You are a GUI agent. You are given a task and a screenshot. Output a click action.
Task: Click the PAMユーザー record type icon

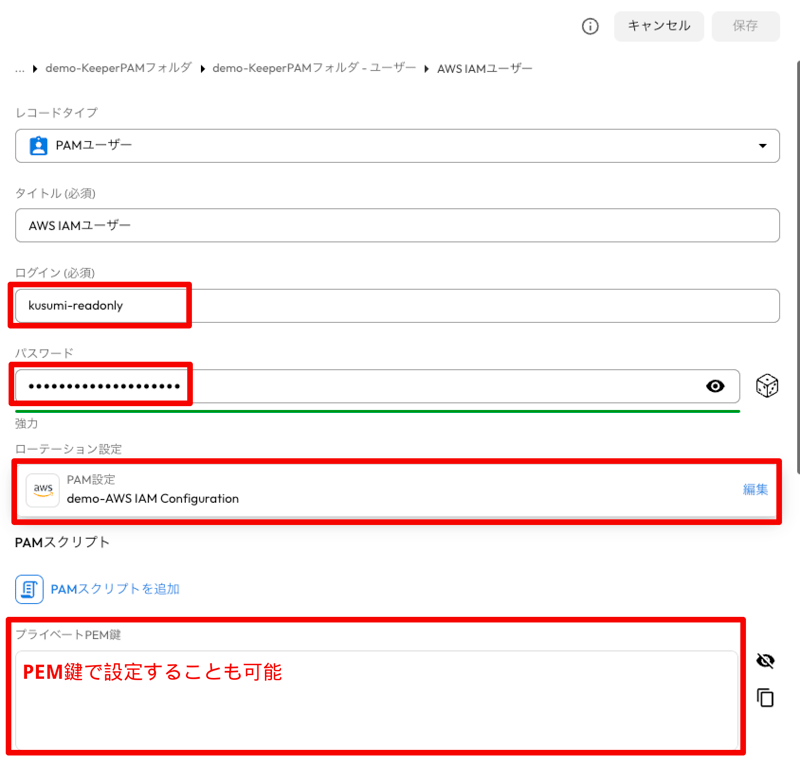38,146
